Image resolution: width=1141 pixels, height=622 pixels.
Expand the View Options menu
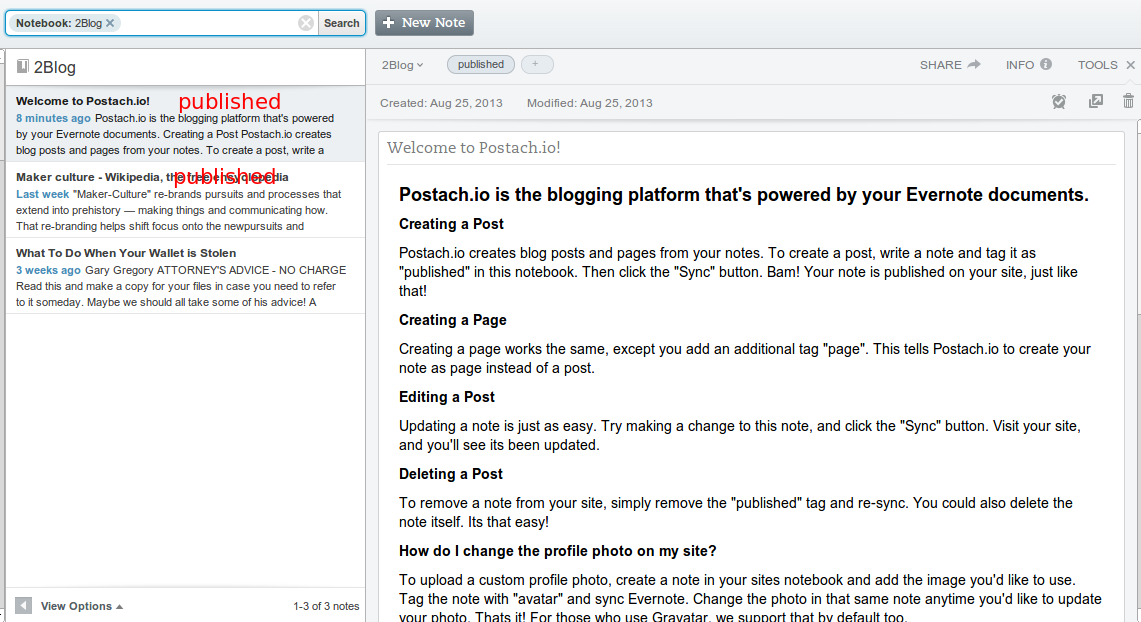tap(81, 606)
